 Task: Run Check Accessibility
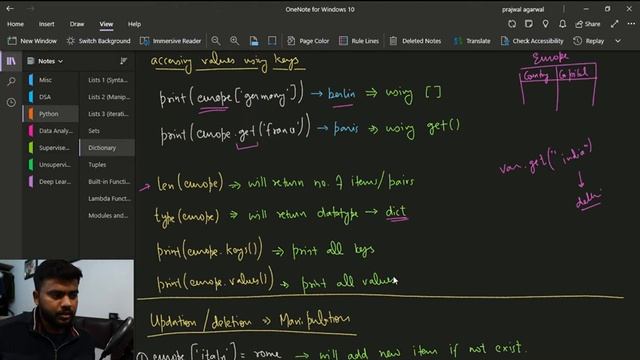(532, 41)
